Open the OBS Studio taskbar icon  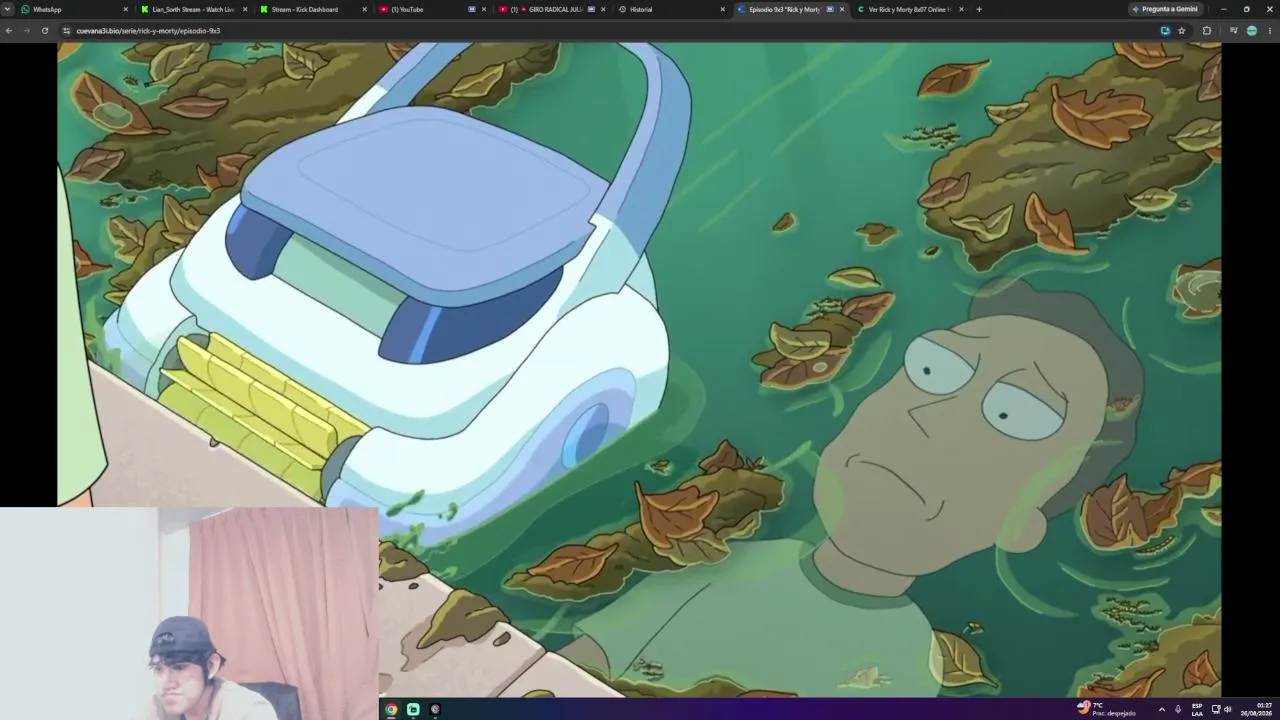(x=435, y=709)
